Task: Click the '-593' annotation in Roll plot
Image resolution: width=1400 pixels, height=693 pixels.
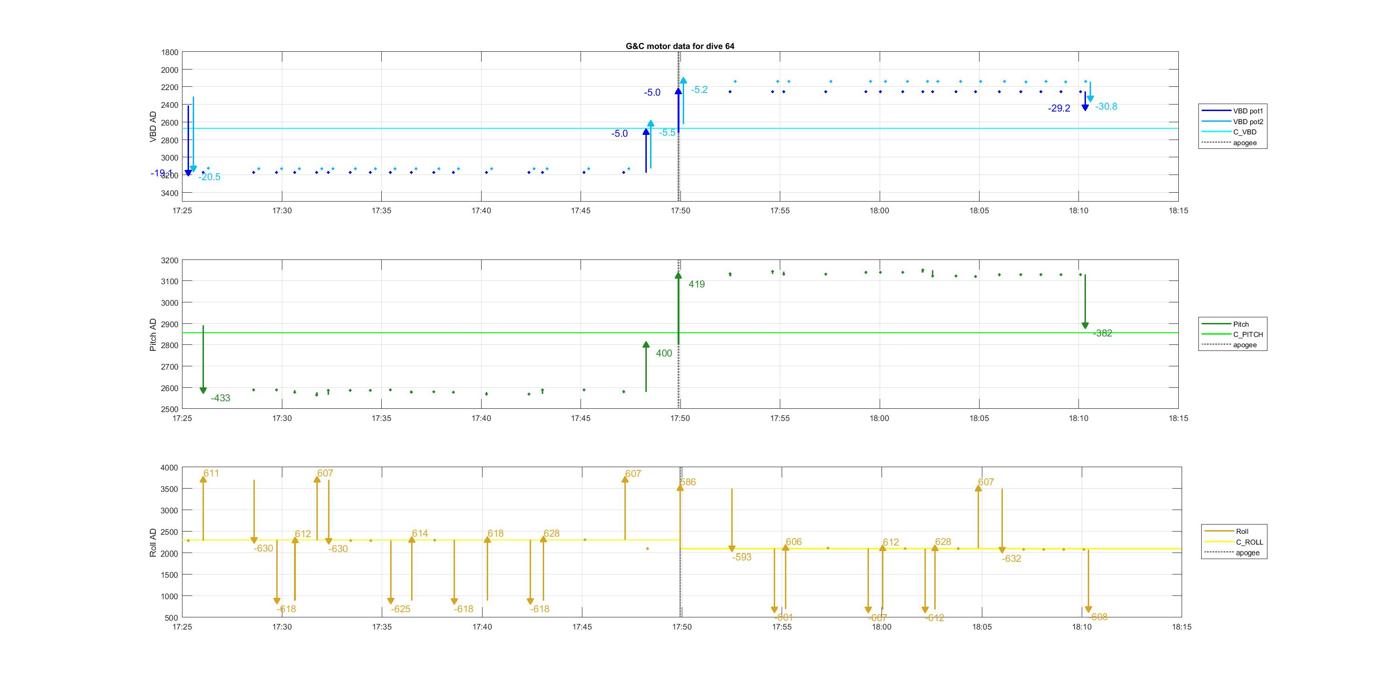Action: coord(741,557)
